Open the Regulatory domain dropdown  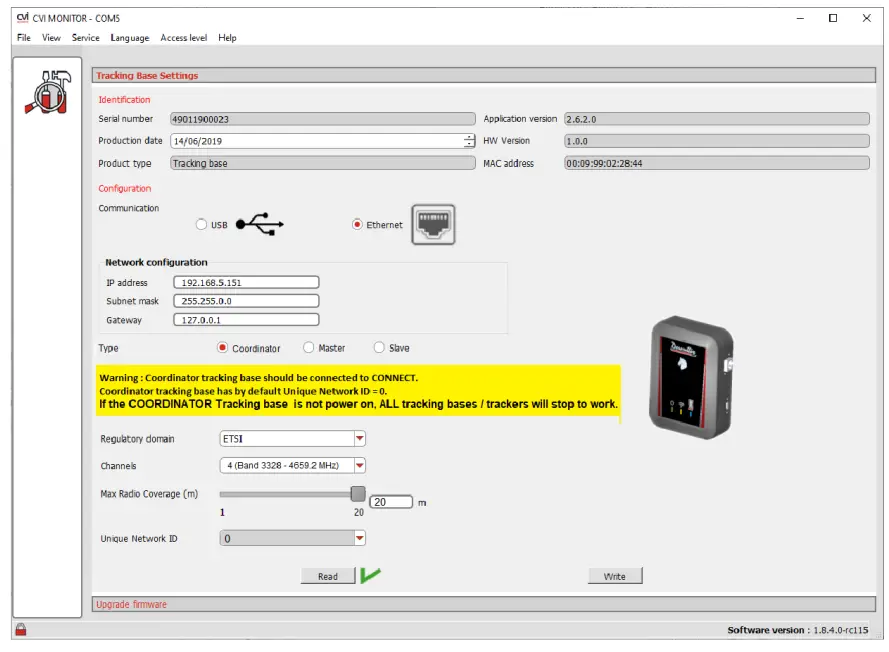[x=361, y=437]
